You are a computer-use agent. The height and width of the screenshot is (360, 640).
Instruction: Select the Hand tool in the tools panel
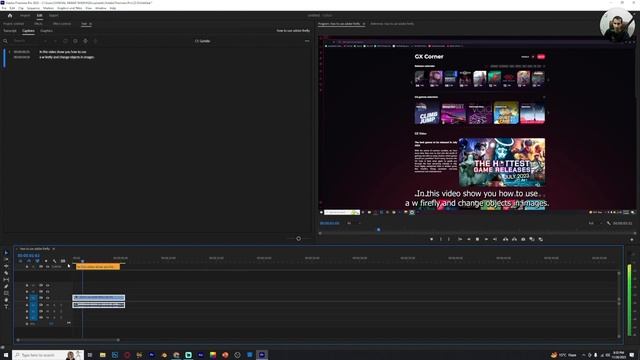point(6,300)
